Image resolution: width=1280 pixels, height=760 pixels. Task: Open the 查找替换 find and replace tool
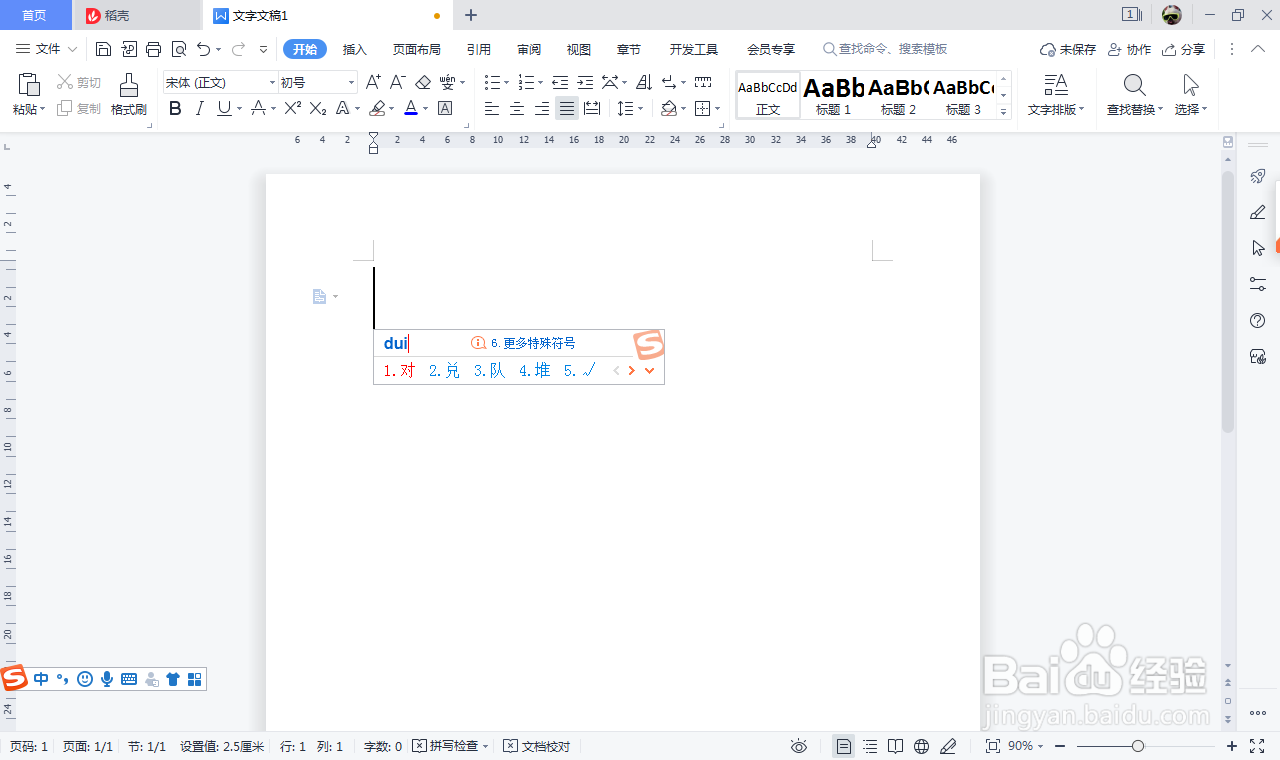[1134, 95]
